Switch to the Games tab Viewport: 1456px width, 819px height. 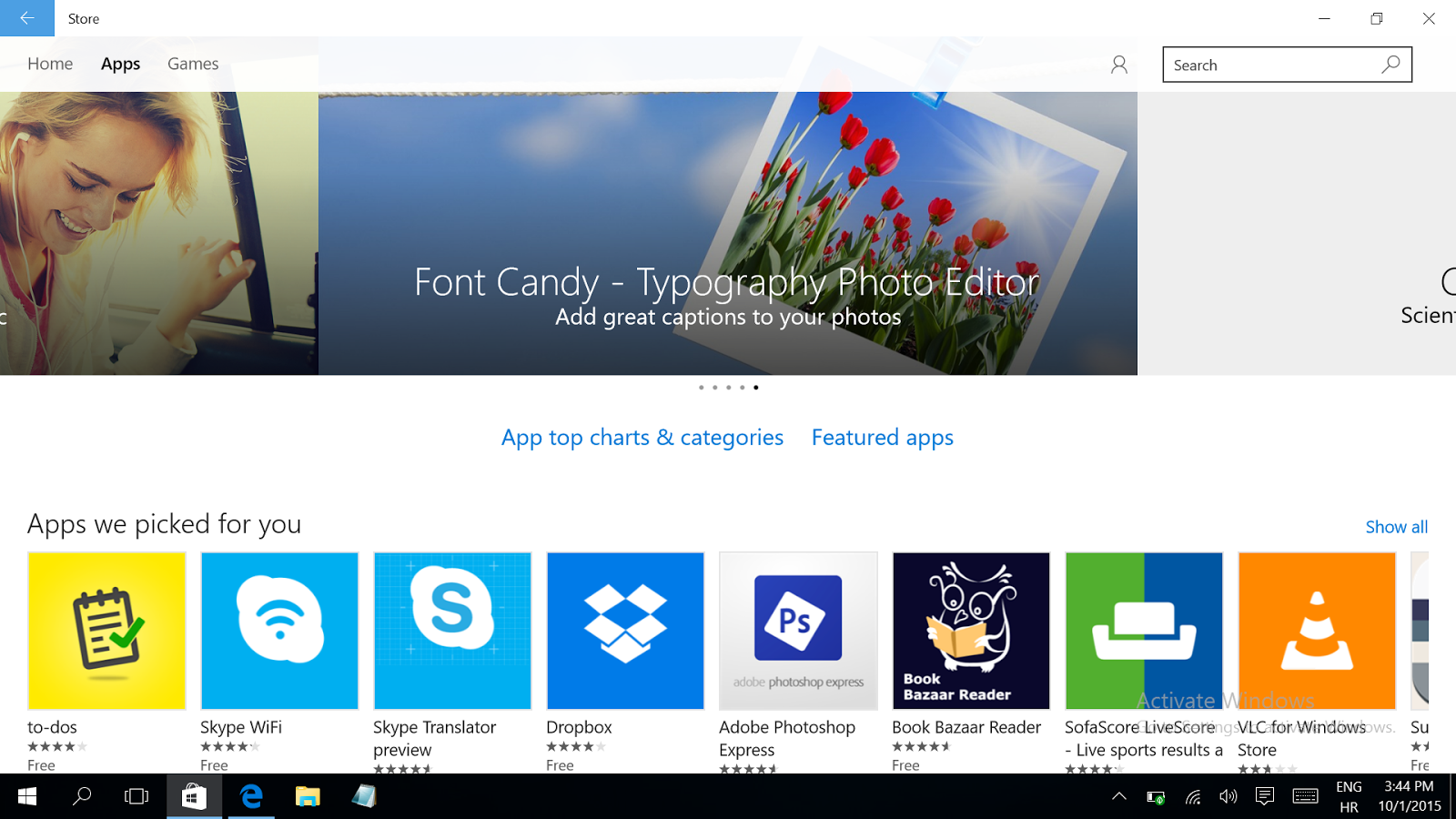coord(193,64)
